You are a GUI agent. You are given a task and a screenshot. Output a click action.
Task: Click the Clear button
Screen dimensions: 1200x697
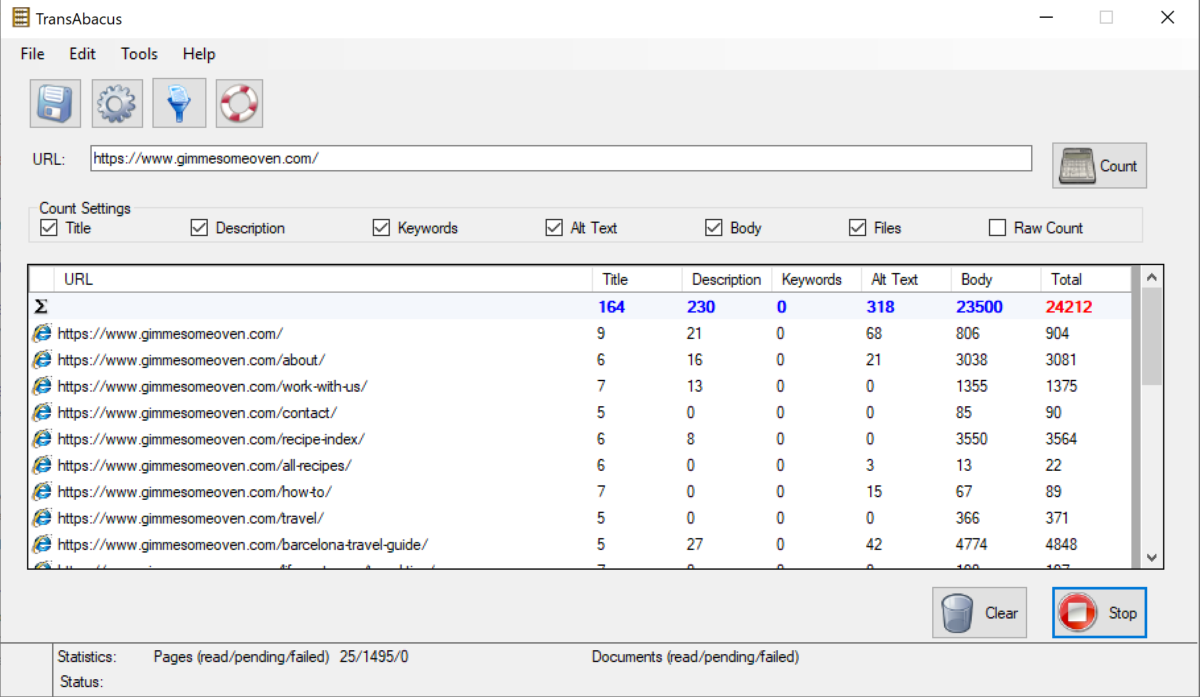pos(979,613)
